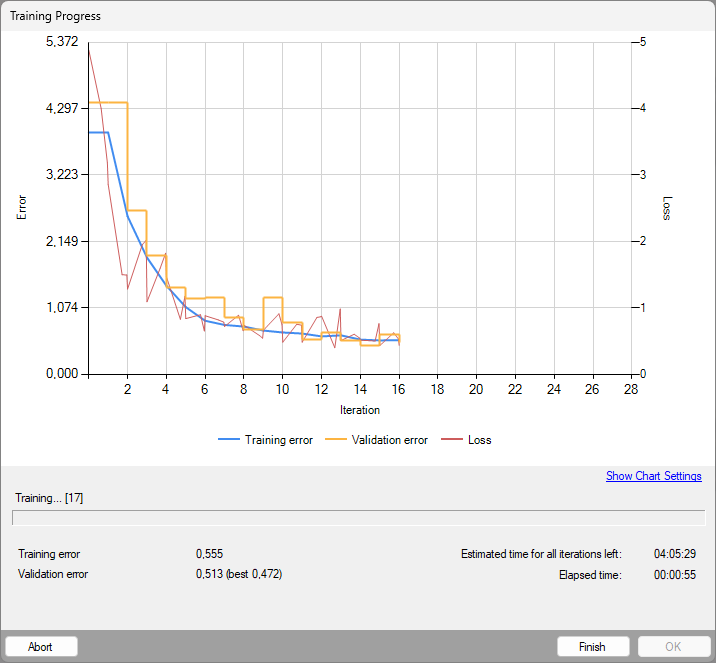Click the Abort button
The height and width of the screenshot is (663, 716).
pyautogui.click(x=41, y=646)
